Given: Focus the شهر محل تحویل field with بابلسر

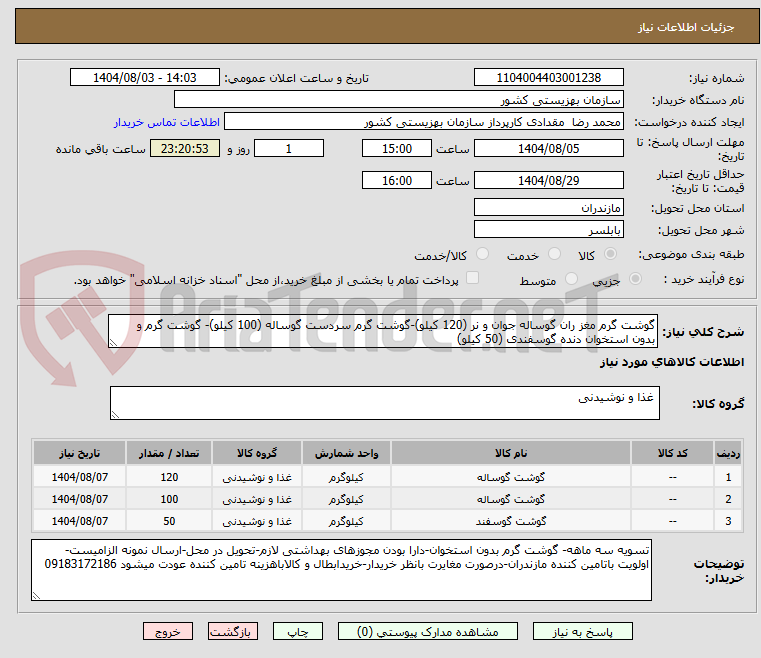Looking at the screenshot, I should (x=548, y=230).
